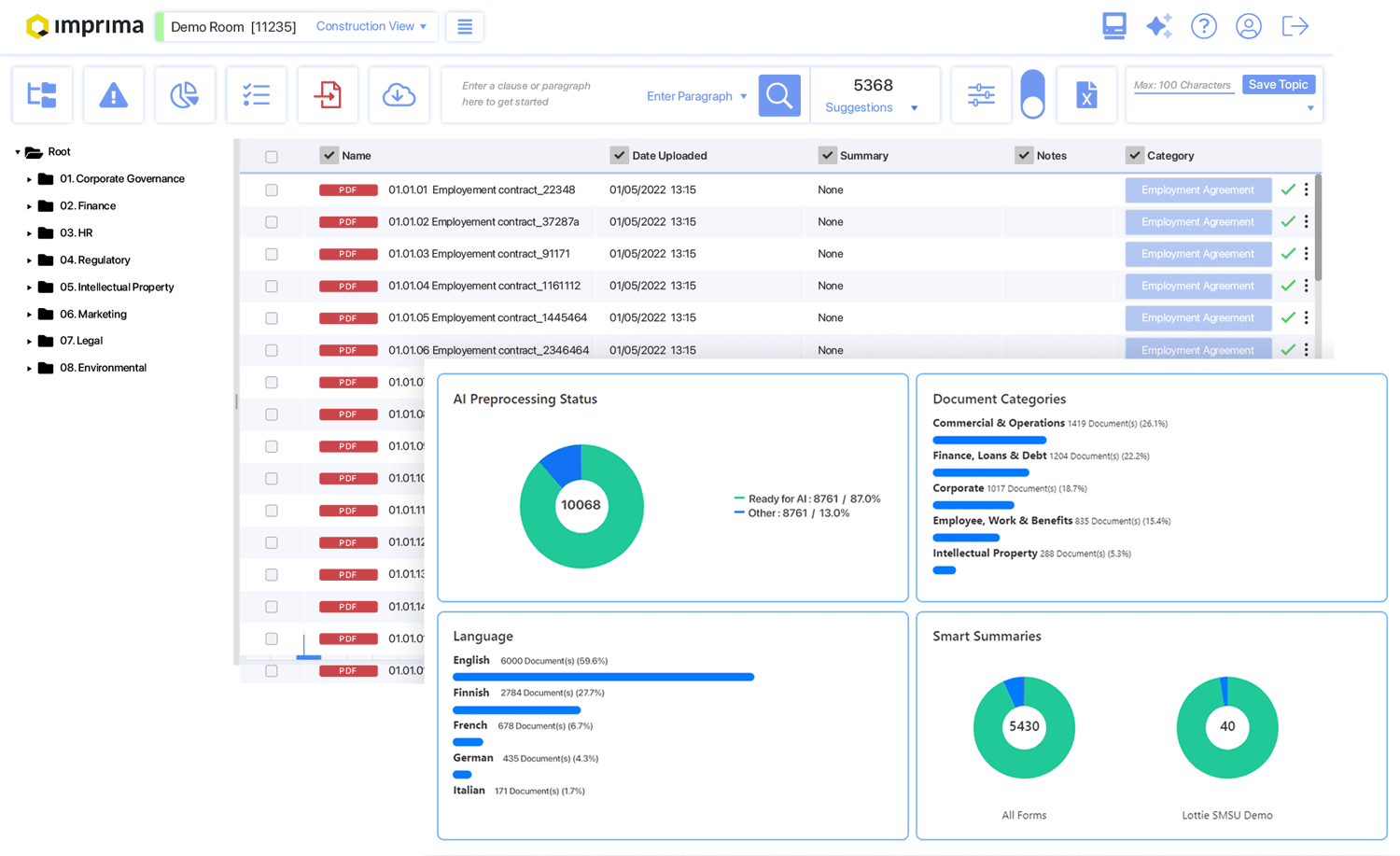Click the Save Topic button
Screen dimensions: 1400x856
pyautogui.click(x=1278, y=84)
